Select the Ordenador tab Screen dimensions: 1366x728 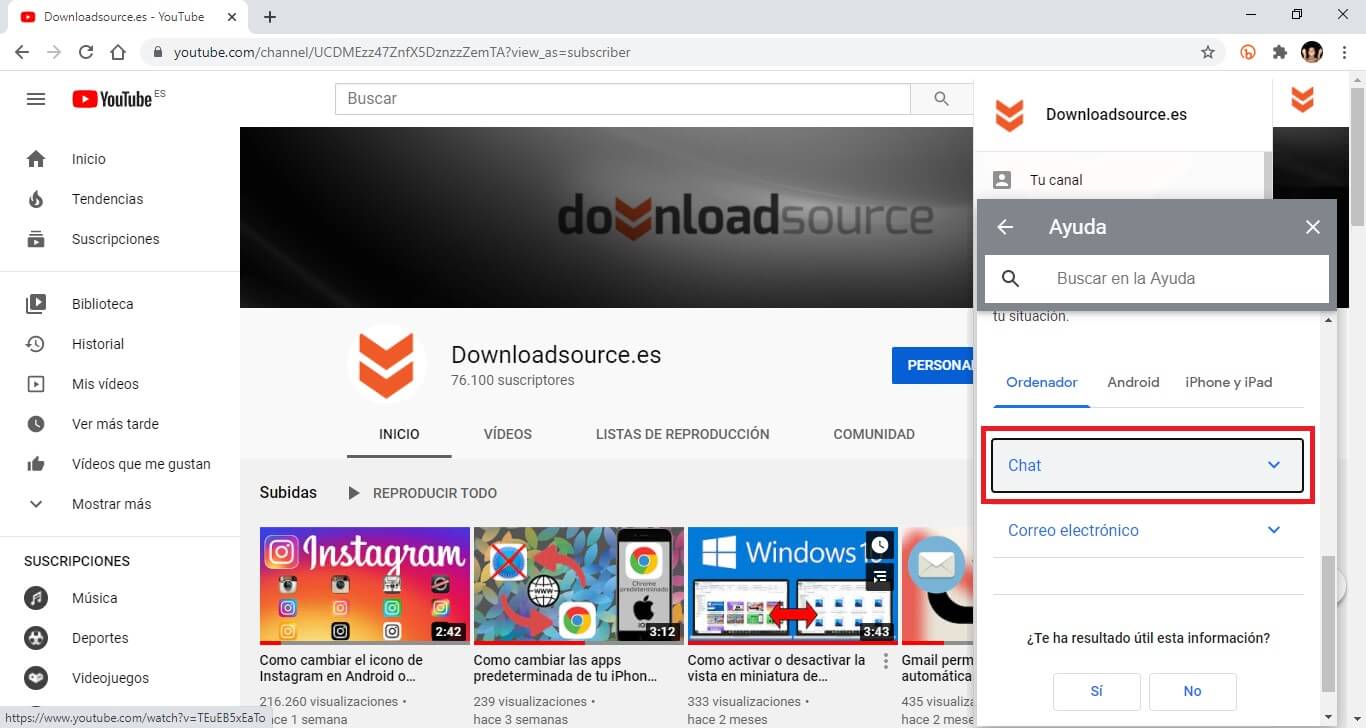(x=1042, y=382)
